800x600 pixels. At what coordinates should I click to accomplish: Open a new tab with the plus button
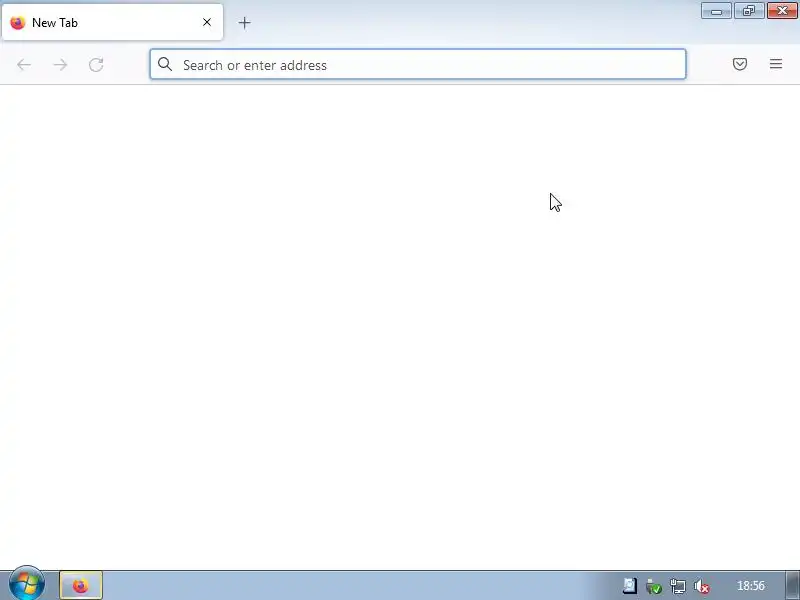click(244, 22)
